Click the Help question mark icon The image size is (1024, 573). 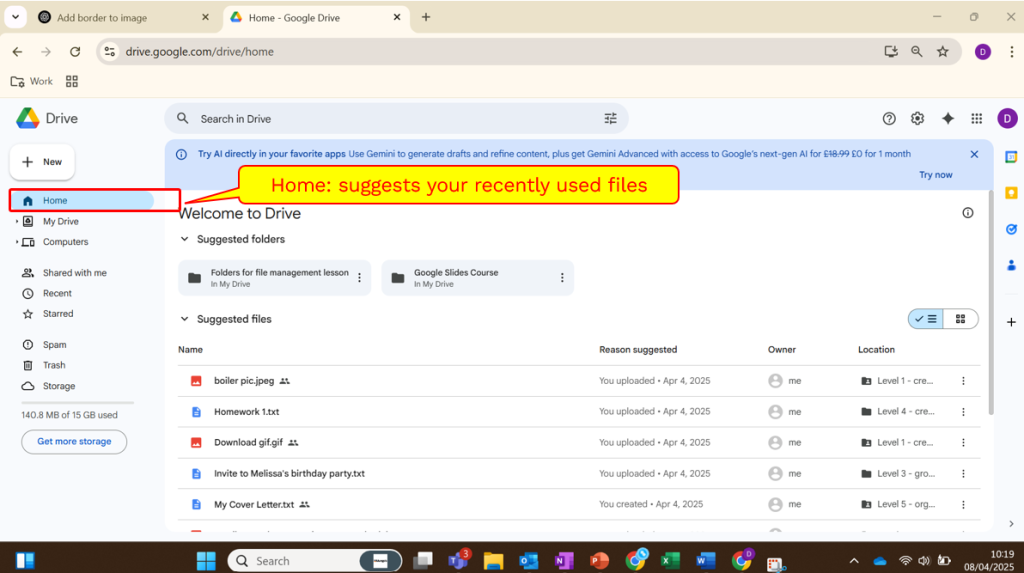click(x=889, y=118)
